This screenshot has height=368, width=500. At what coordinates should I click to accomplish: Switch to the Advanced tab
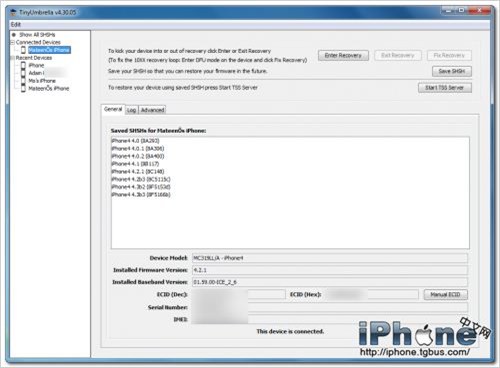pyautogui.click(x=152, y=110)
